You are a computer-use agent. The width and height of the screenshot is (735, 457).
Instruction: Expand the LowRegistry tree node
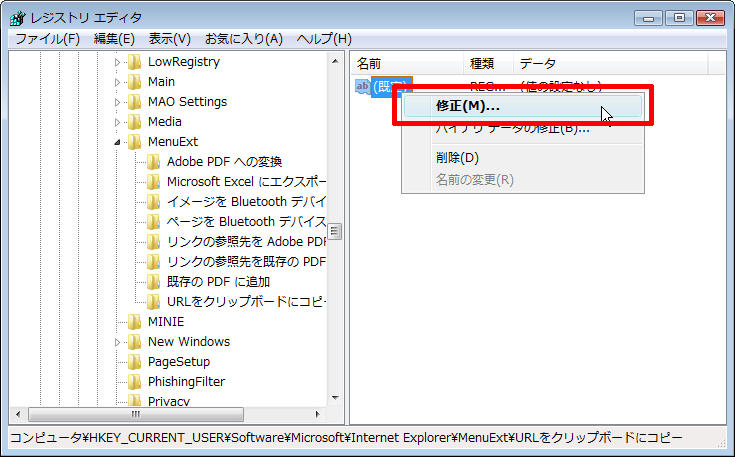coord(117,62)
